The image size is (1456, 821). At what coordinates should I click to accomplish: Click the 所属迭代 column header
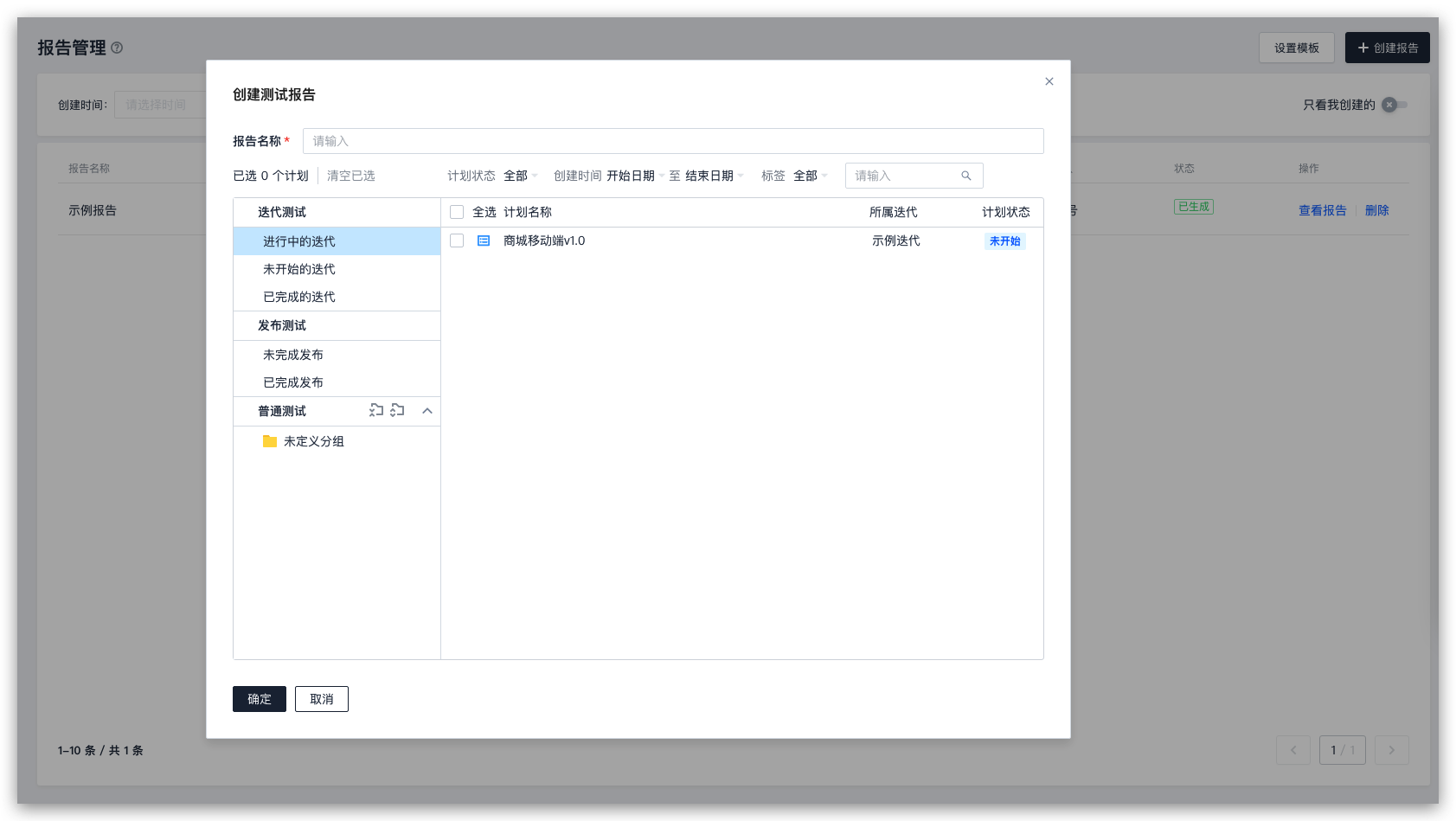[x=894, y=212]
